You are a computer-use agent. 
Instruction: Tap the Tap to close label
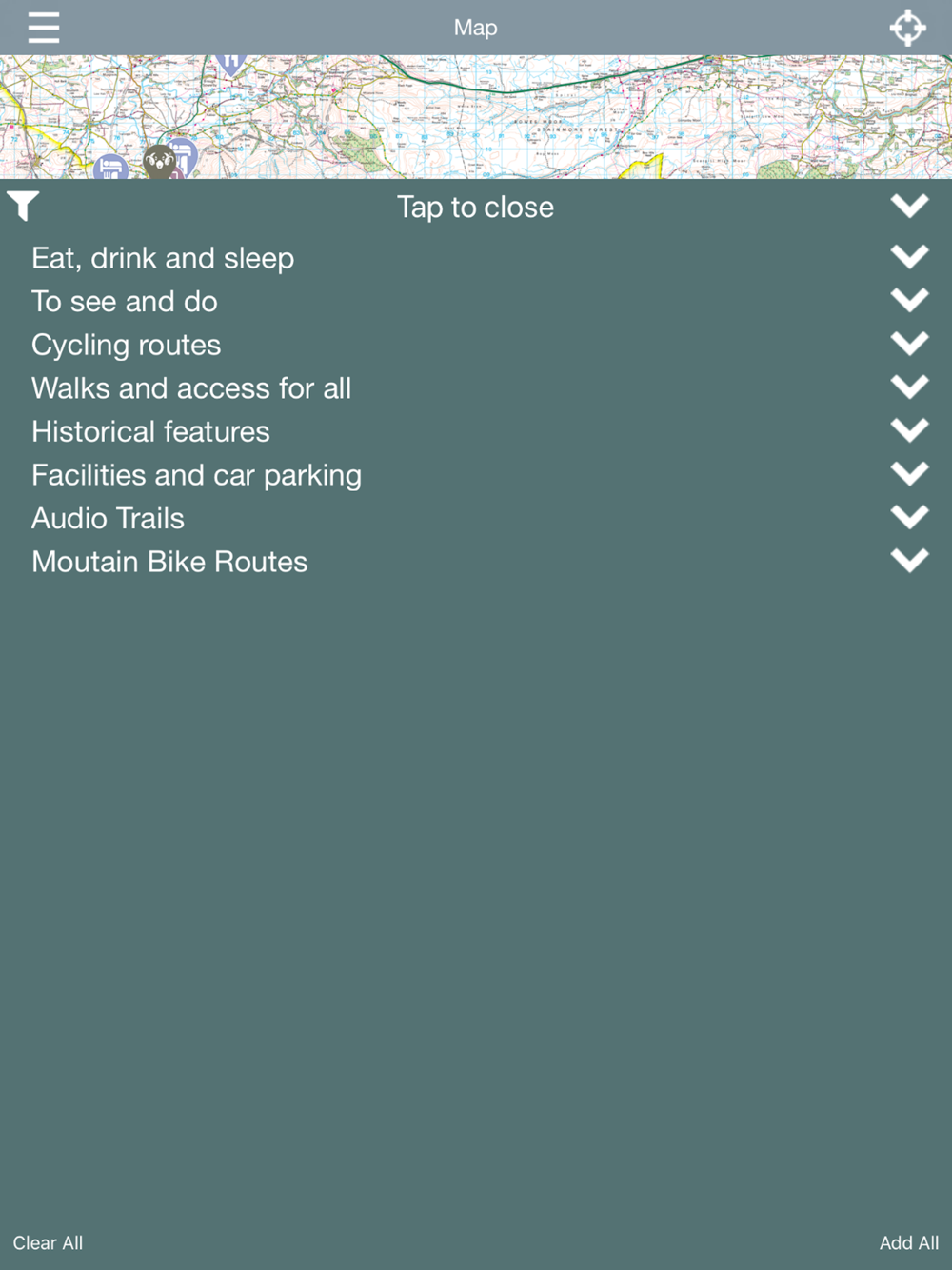(475, 207)
